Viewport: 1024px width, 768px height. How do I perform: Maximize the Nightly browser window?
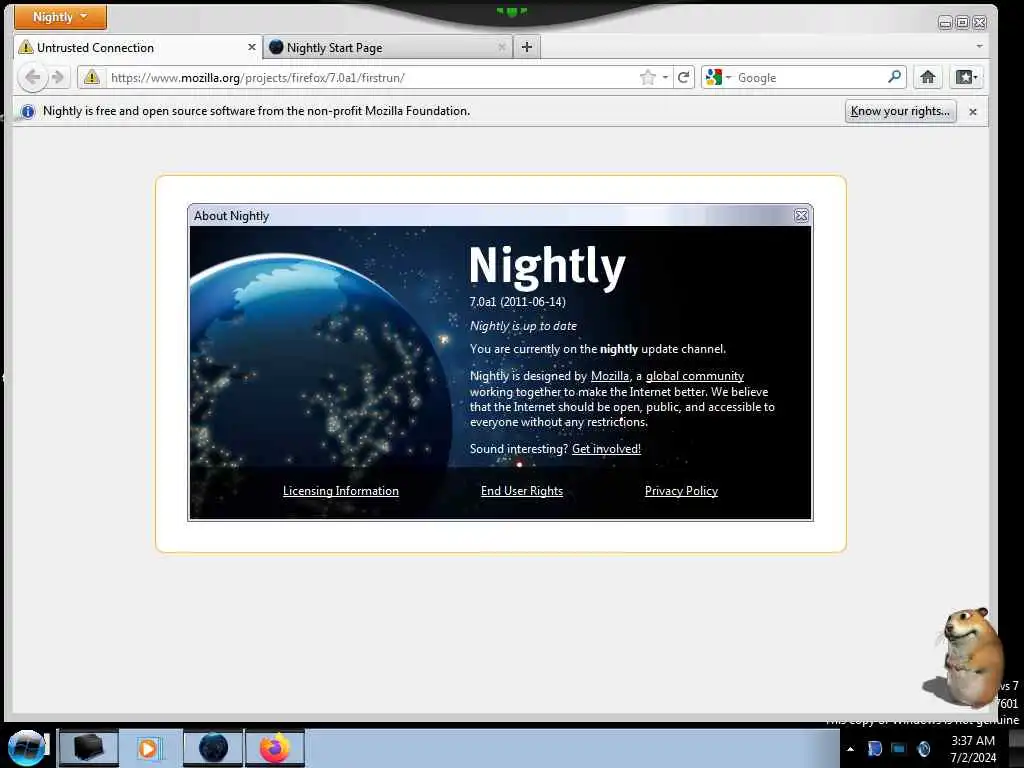click(962, 23)
